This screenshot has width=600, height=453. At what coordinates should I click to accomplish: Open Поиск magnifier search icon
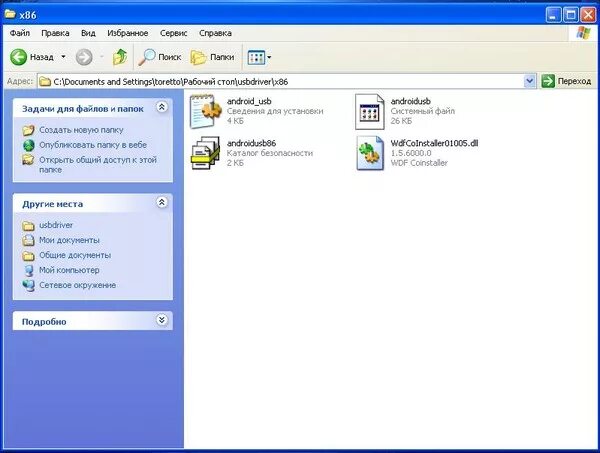(x=147, y=57)
